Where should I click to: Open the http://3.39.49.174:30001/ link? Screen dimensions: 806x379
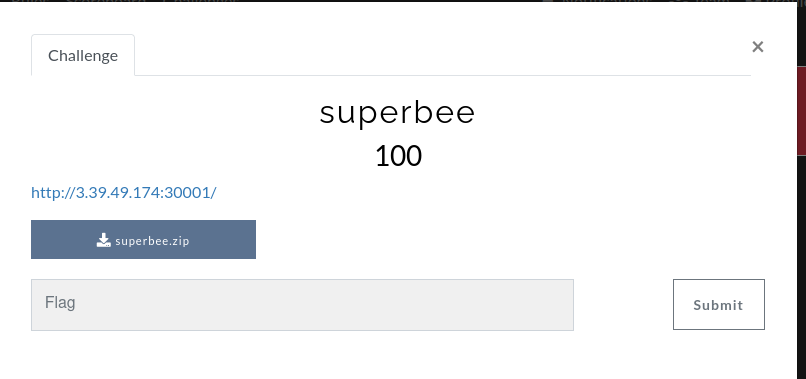pos(123,193)
